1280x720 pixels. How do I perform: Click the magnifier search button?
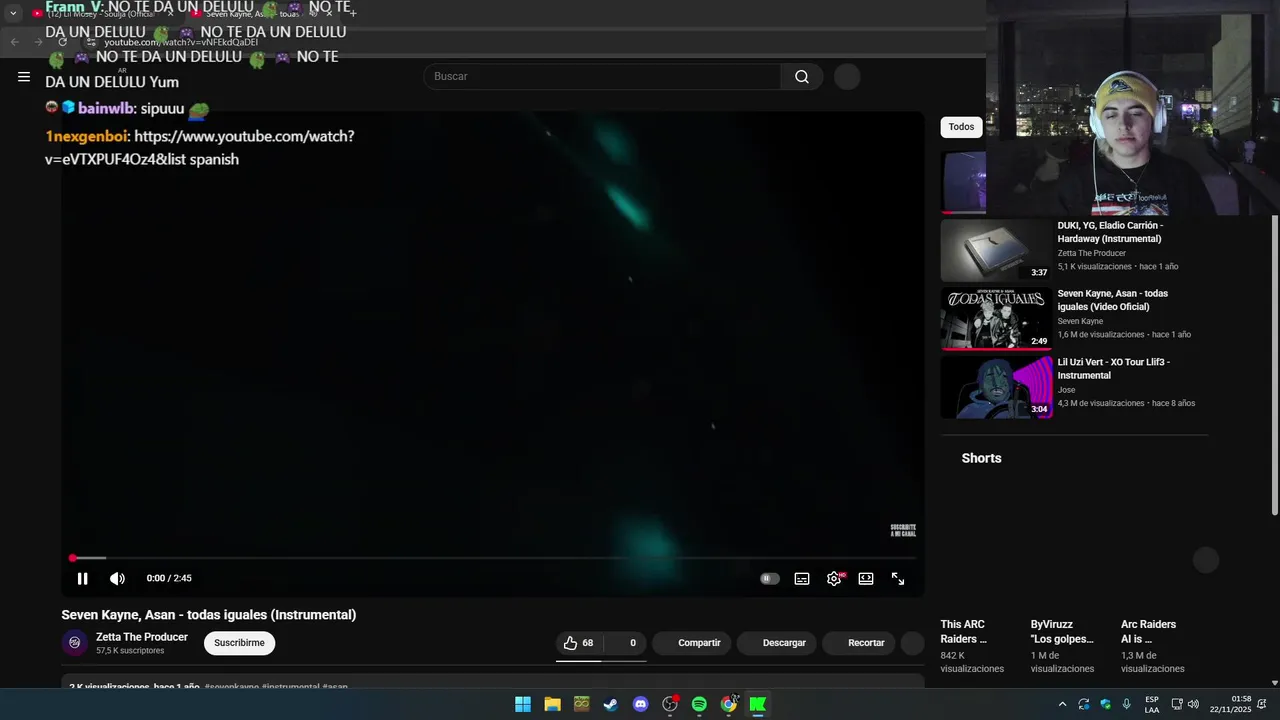click(802, 76)
